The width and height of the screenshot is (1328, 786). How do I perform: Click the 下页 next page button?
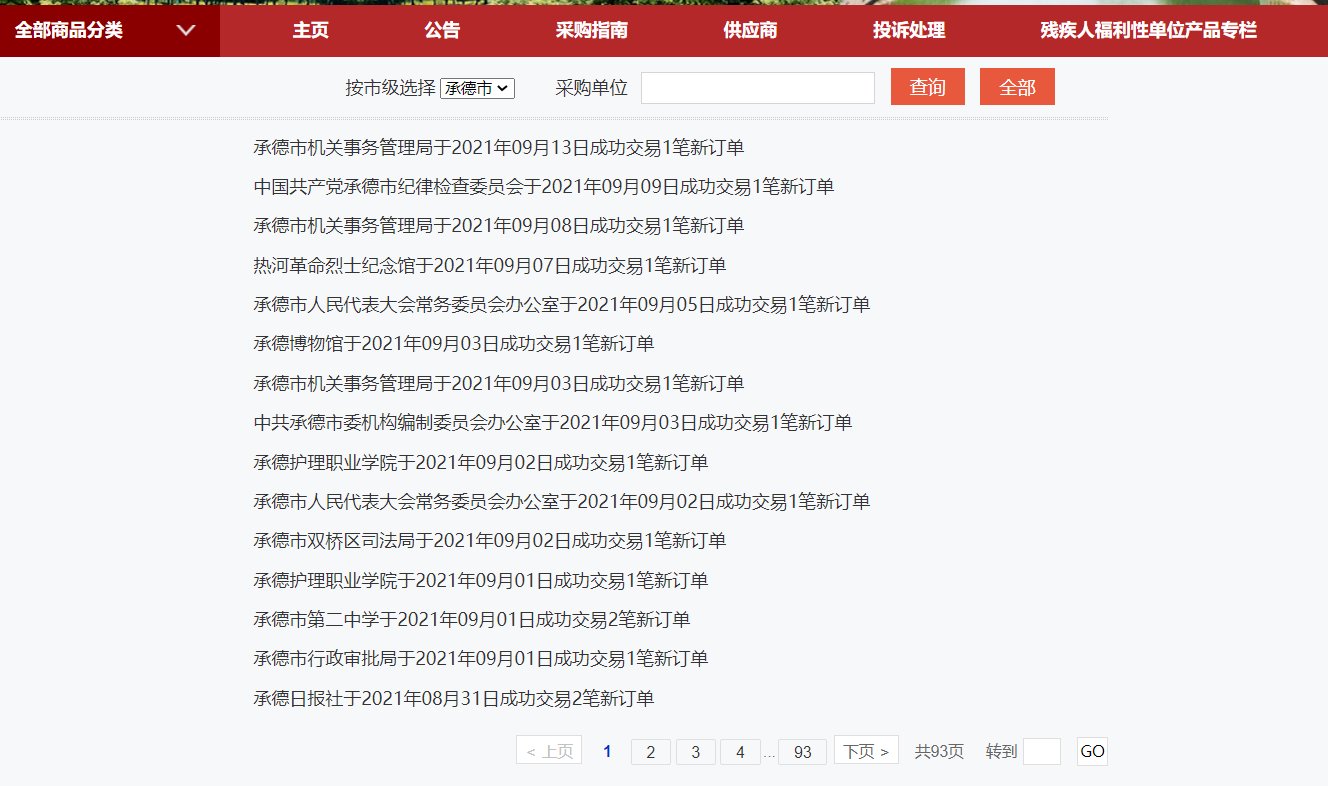pos(865,751)
